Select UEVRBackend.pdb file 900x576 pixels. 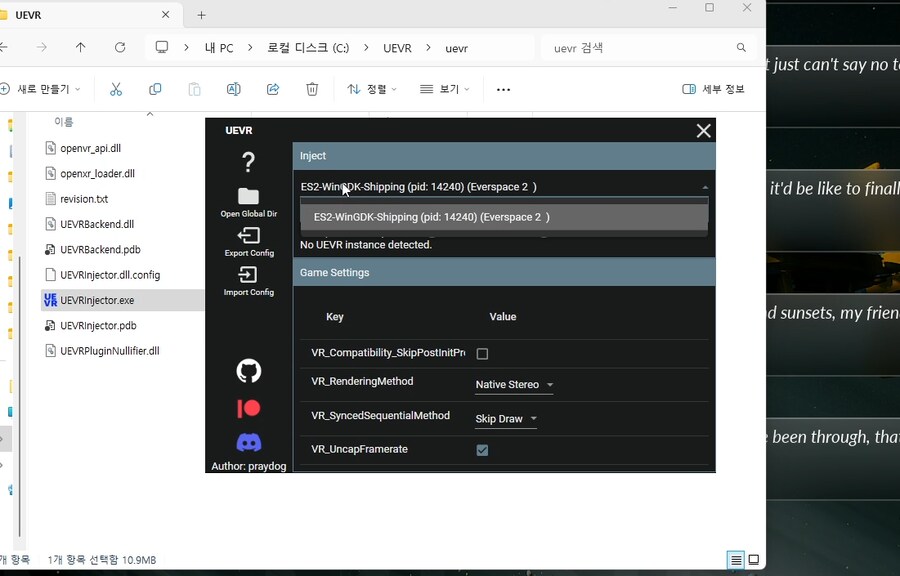(100, 250)
